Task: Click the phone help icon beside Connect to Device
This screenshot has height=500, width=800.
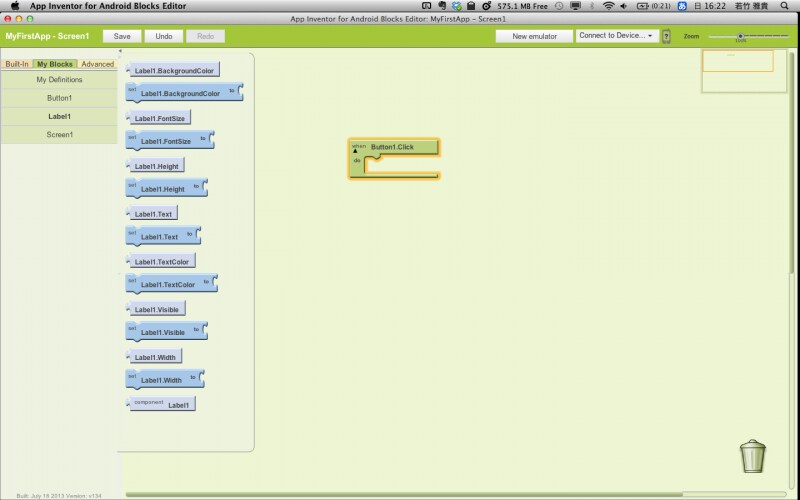Action: (x=666, y=36)
